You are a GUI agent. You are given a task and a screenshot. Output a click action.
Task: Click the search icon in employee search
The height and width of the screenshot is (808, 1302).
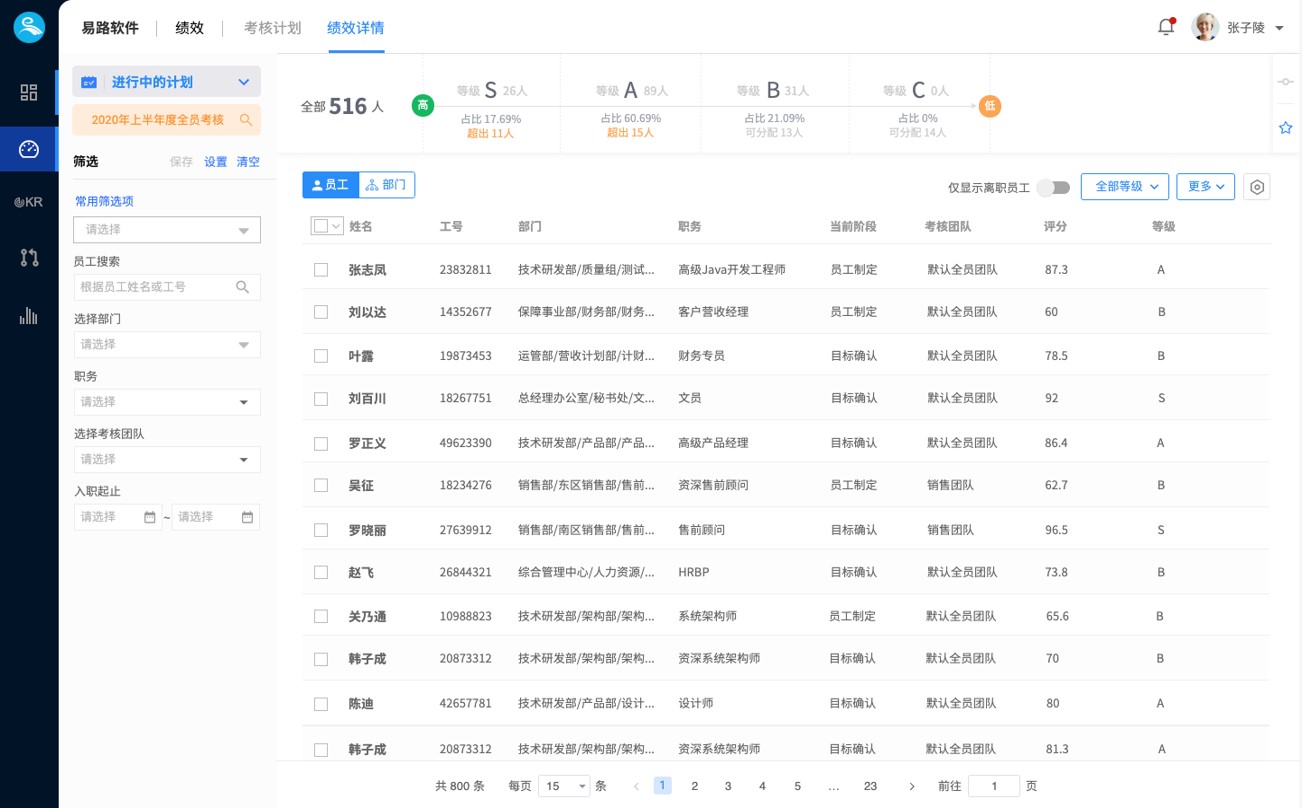click(x=242, y=287)
